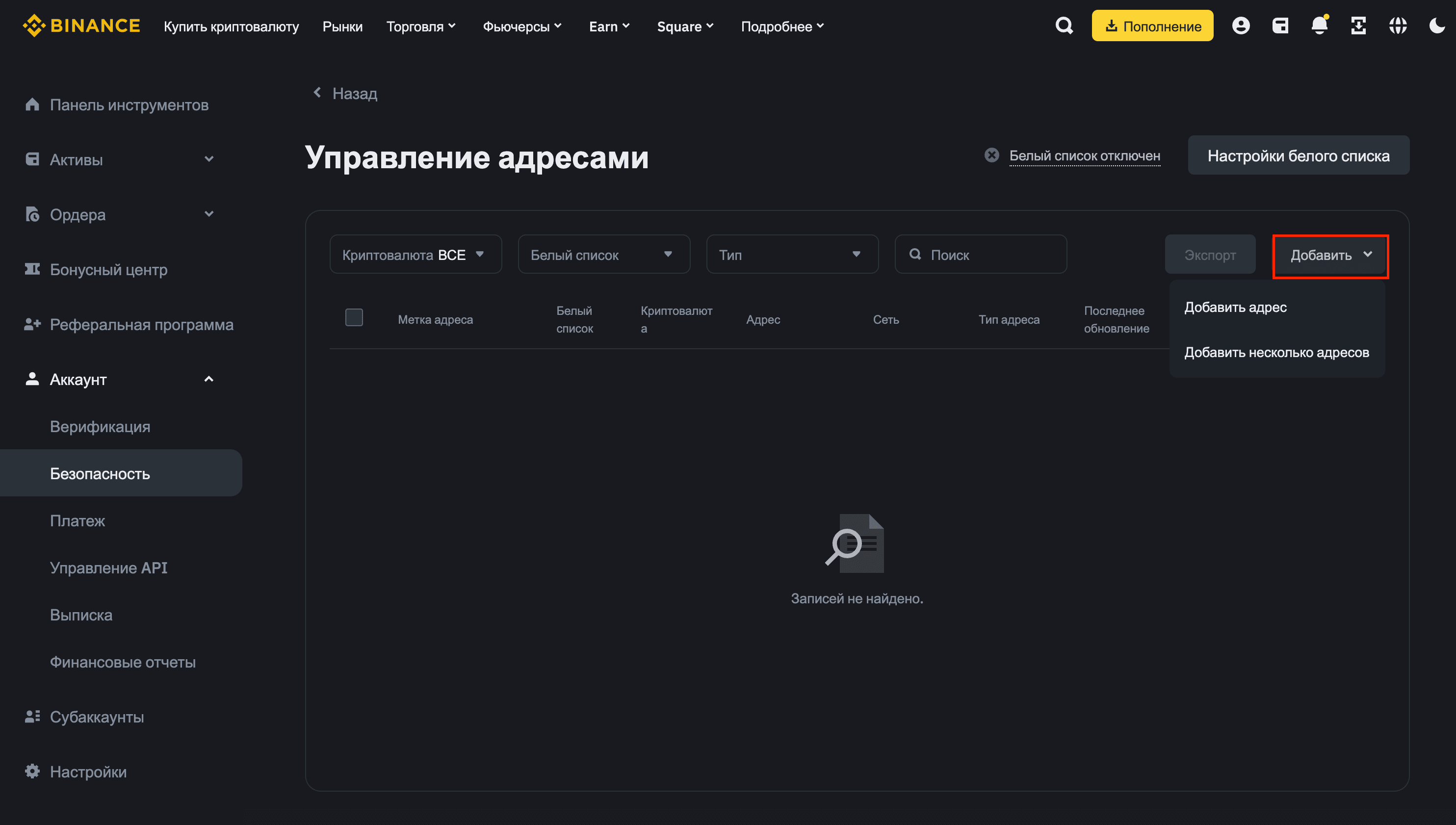
Task: Tick the select-all checkbox in table header
Action: (354, 317)
